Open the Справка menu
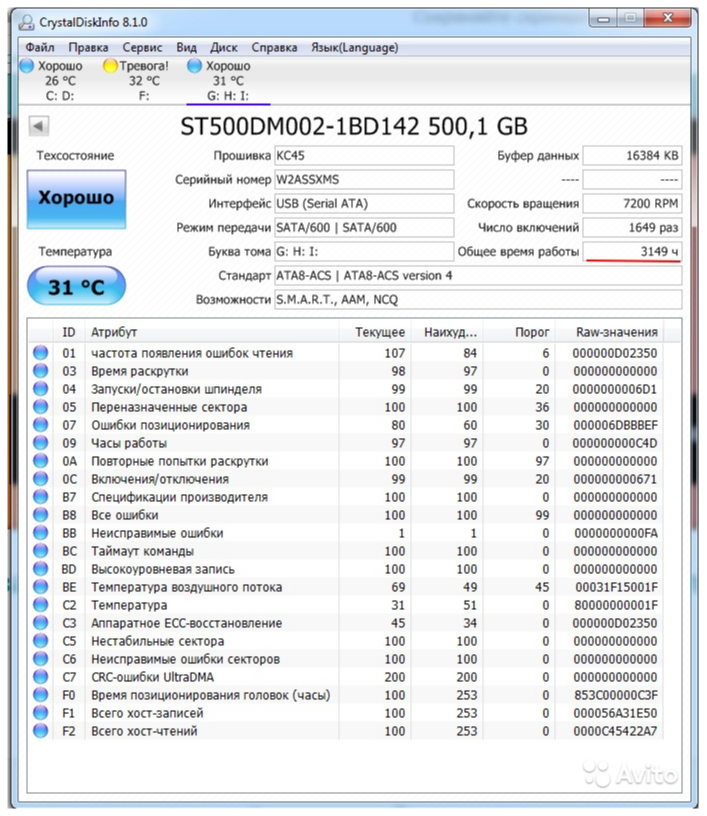Image resolution: width=707 pixels, height=816 pixels. point(274,47)
